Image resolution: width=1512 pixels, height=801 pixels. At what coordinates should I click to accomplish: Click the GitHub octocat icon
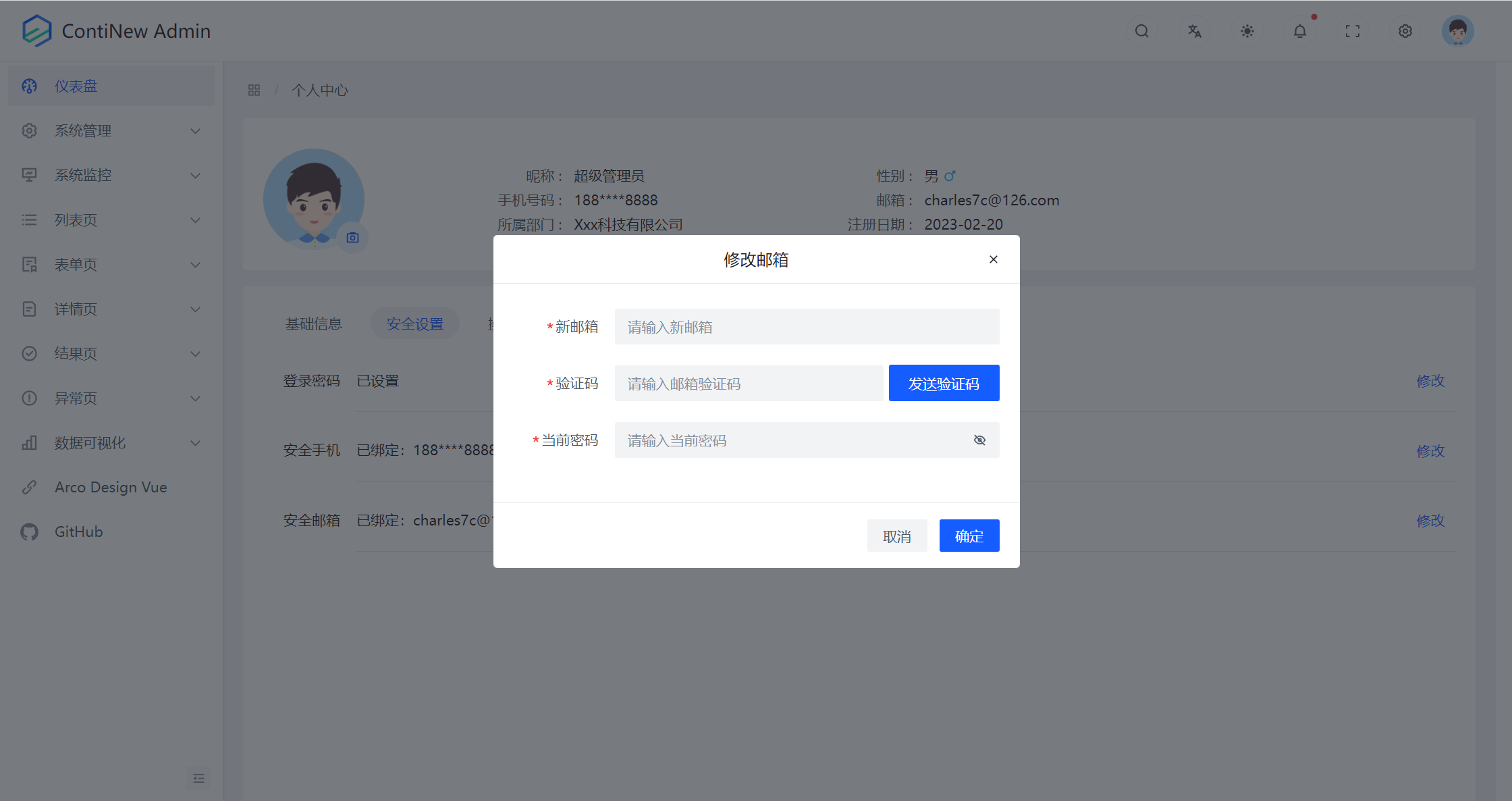pos(29,532)
